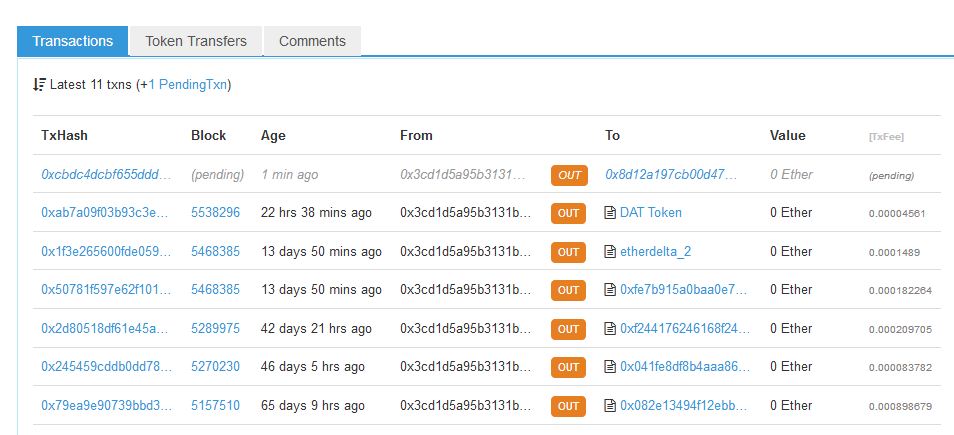Screen dimensions: 954x435
Task: Click the contract icon beside 0x041fe8df8b4aaa86
Action: (x=611, y=367)
